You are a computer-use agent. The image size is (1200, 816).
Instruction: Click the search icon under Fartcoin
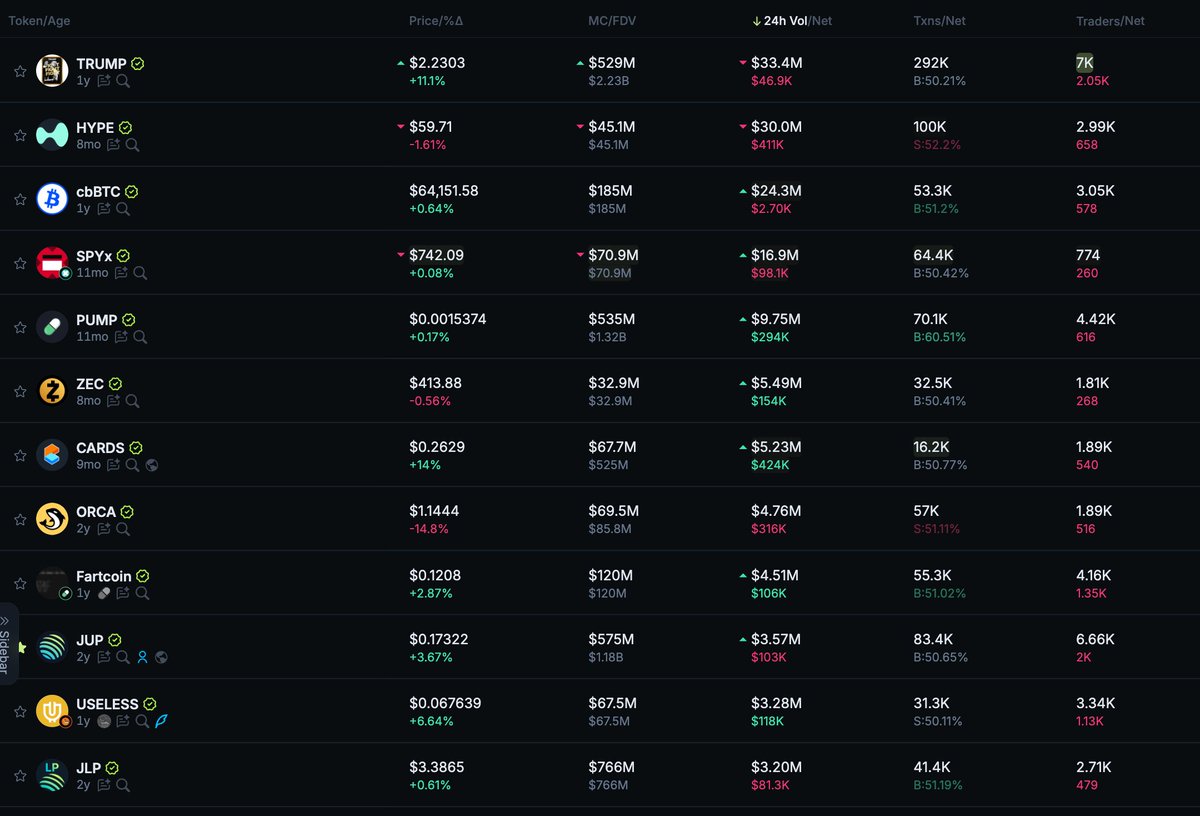click(x=142, y=593)
